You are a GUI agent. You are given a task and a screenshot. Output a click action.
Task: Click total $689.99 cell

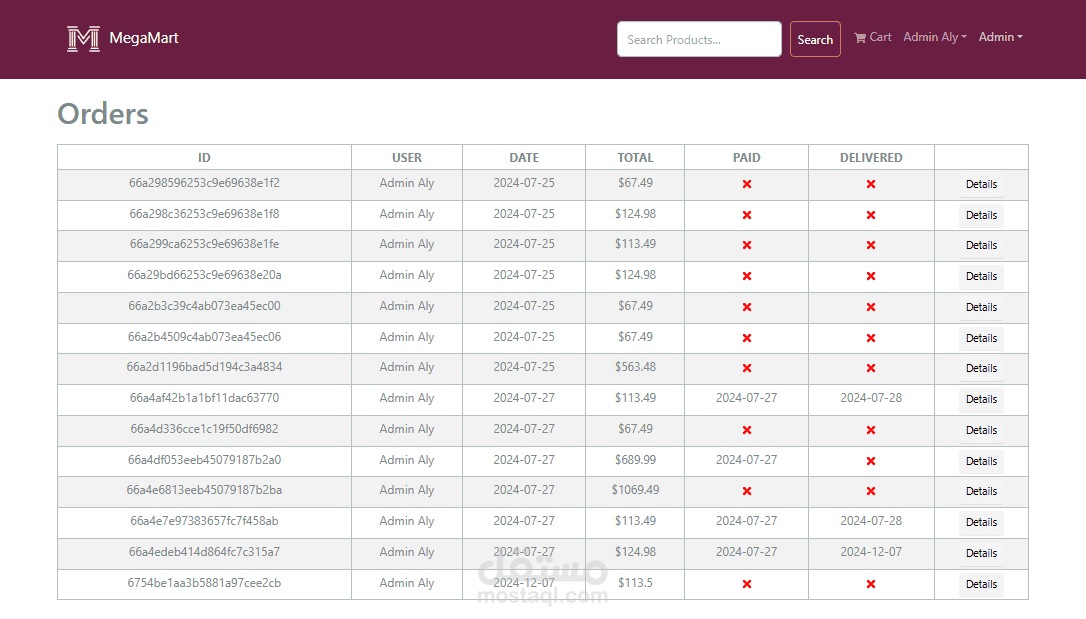click(x=635, y=460)
